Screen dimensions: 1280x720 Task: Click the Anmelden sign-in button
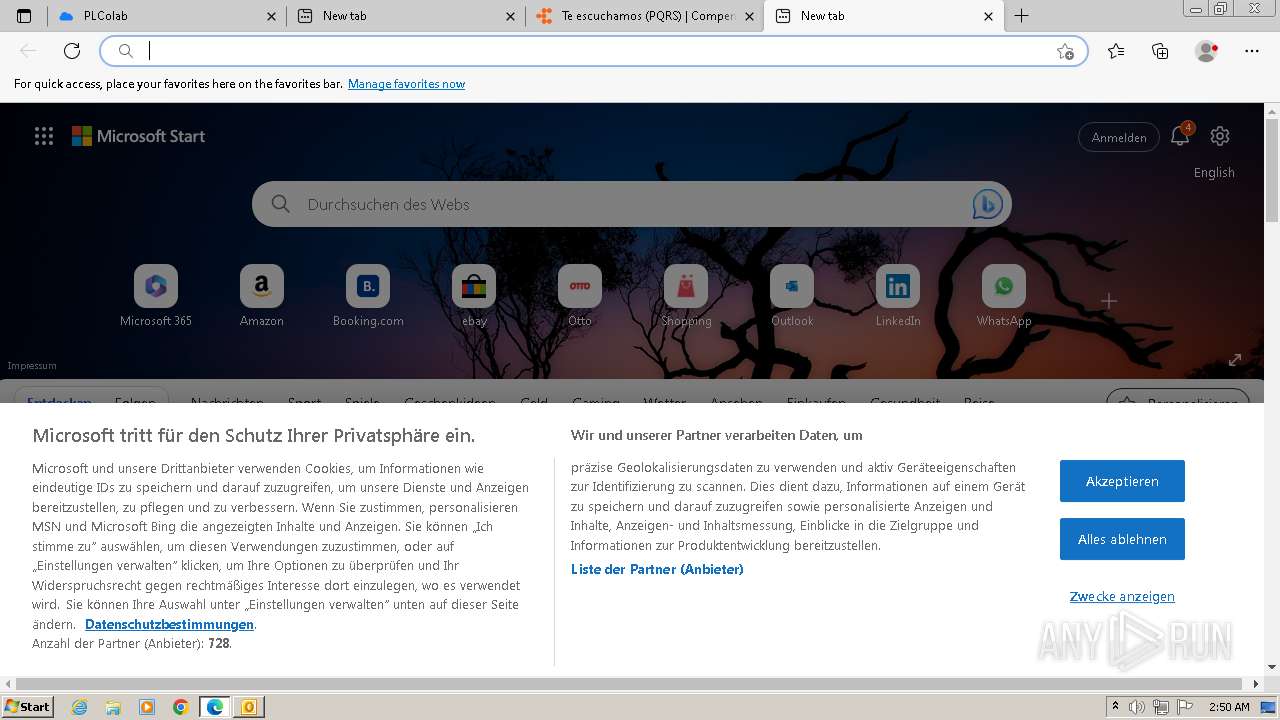pyautogui.click(x=1119, y=137)
